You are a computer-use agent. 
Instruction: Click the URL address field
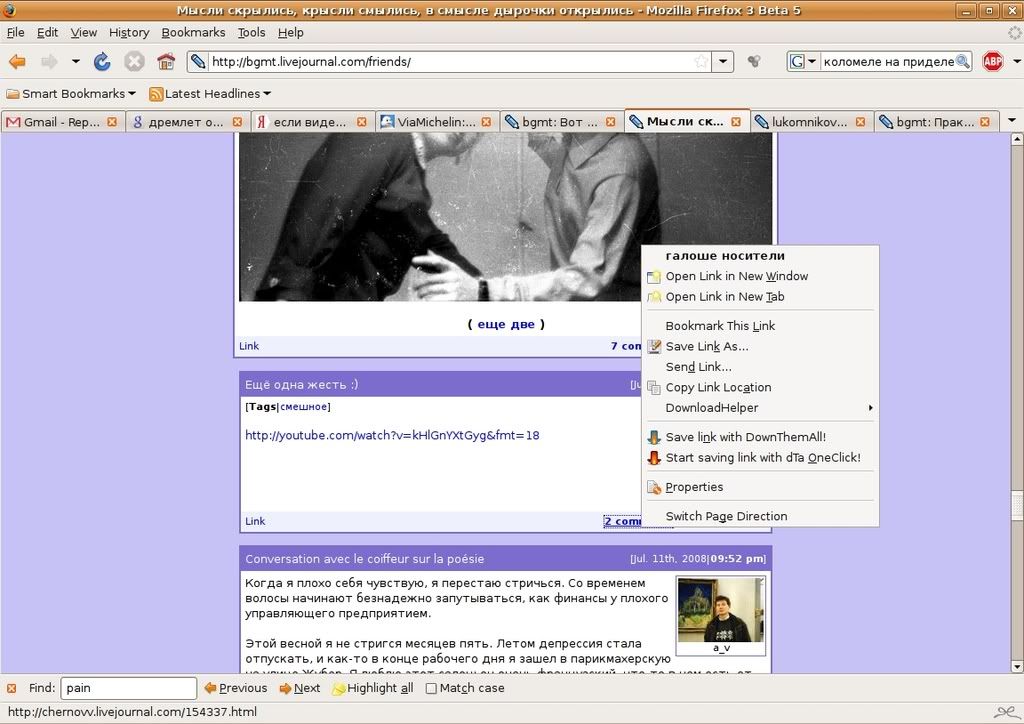[451, 62]
